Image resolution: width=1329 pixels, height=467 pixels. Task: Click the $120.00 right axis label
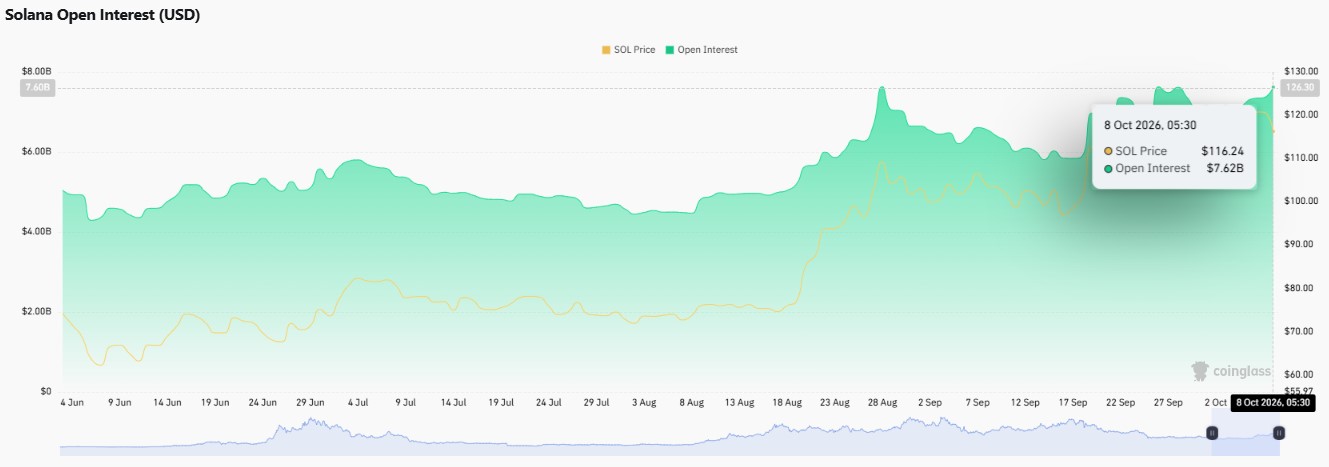[x=1299, y=115]
